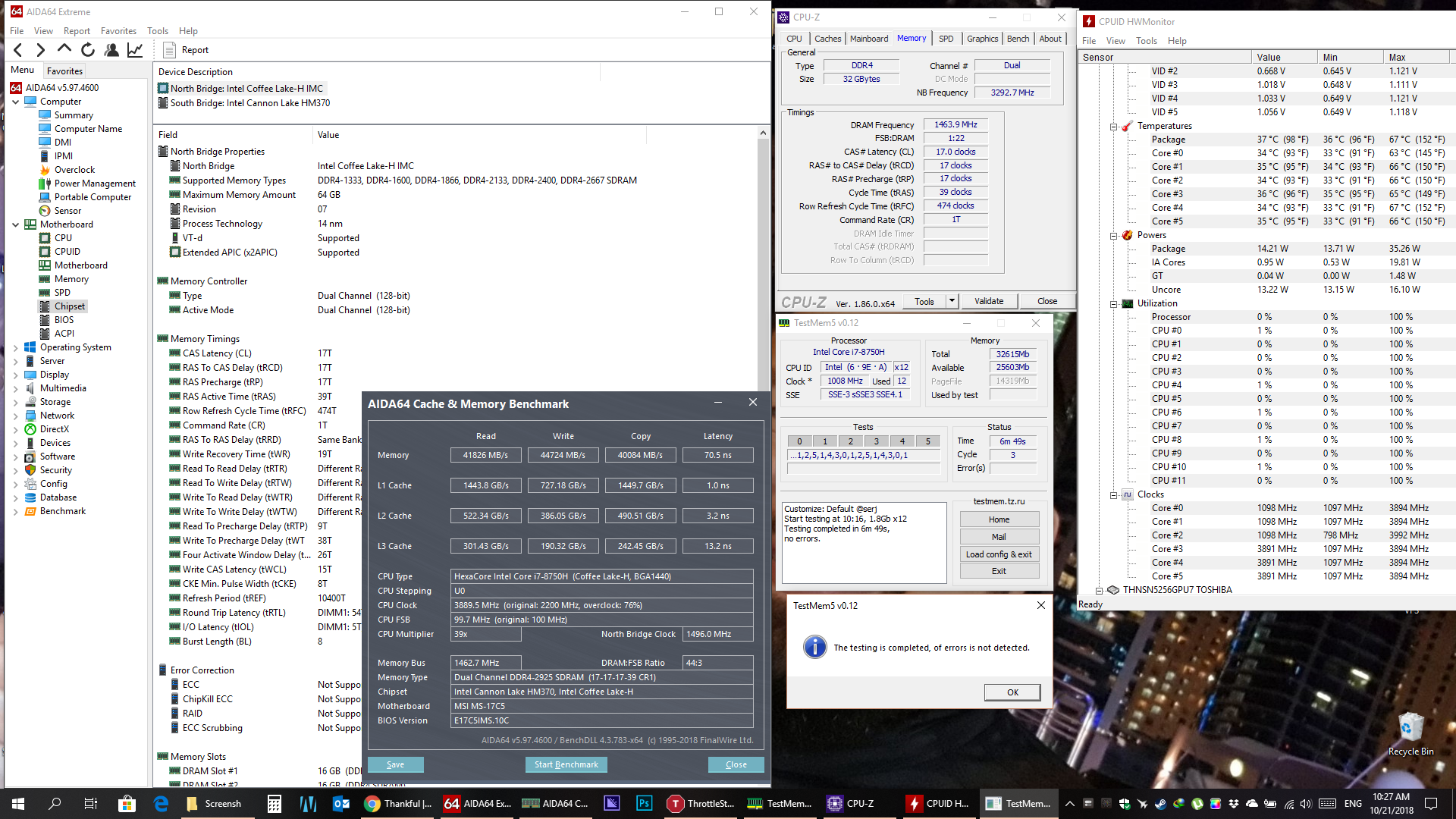Switch to CPU-Z Graphics tab
The width and height of the screenshot is (1456, 819).
(982, 39)
